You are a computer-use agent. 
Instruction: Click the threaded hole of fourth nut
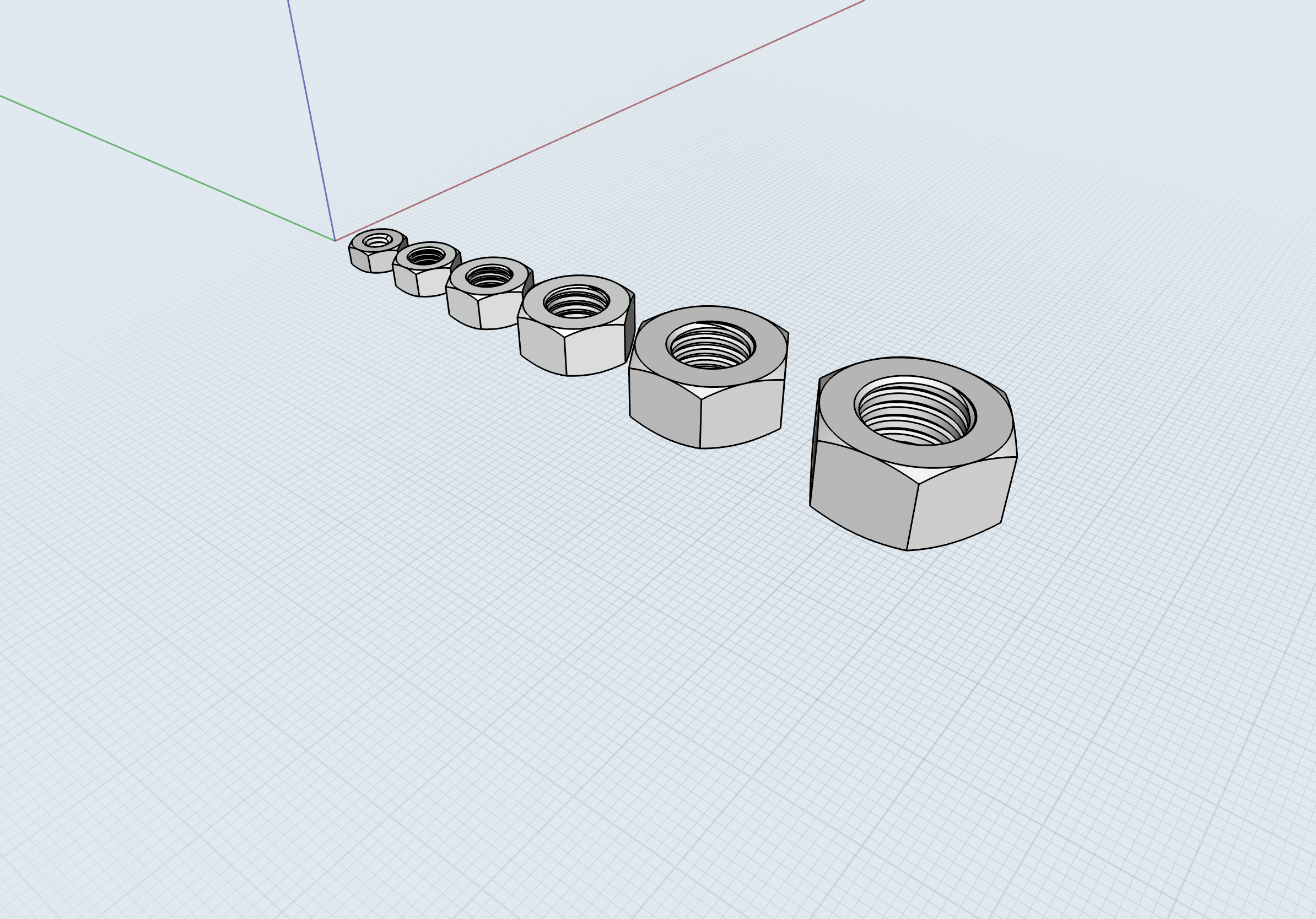pyautogui.click(x=576, y=301)
